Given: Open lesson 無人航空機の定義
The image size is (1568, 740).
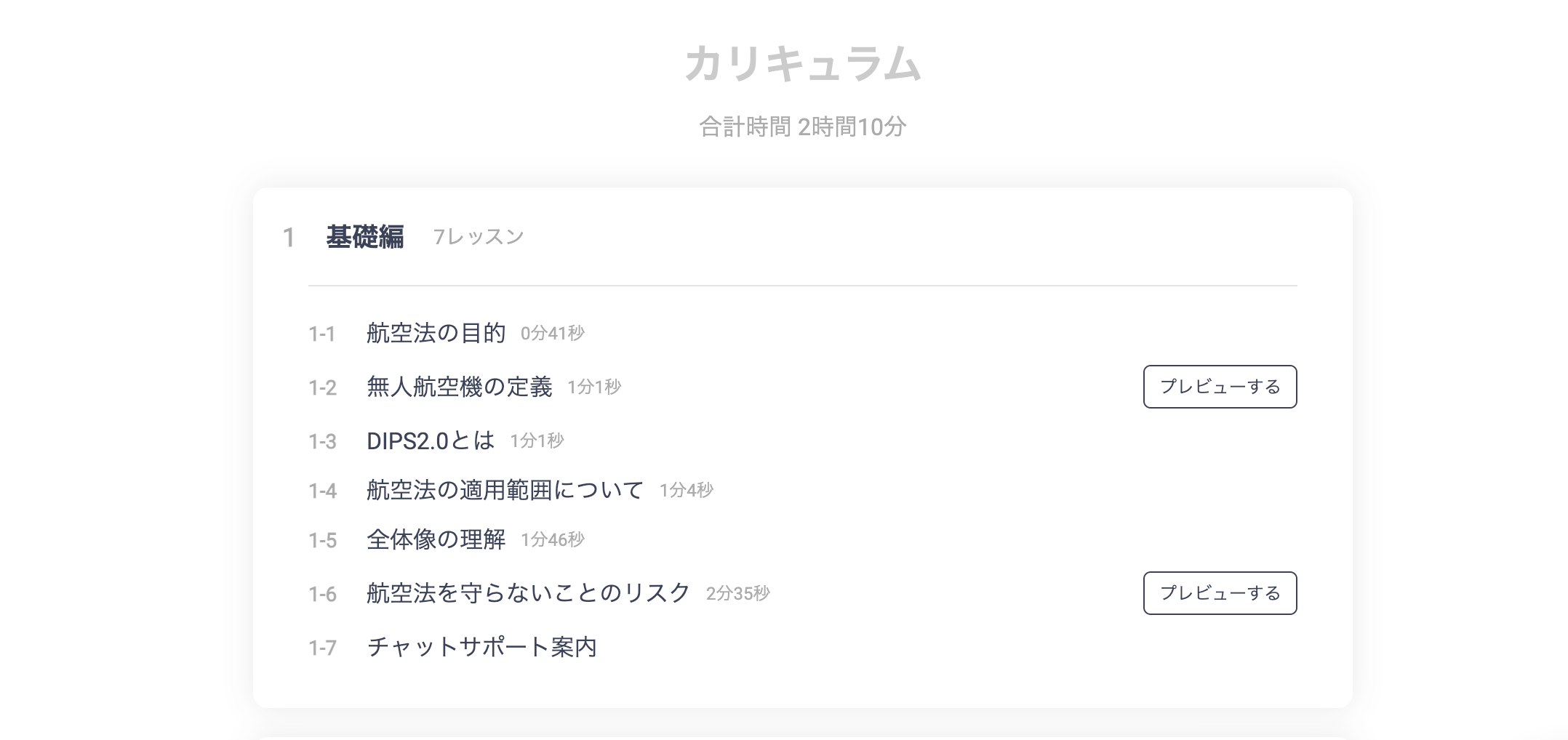Looking at the screenshot, I should click(x=459, y=387).
